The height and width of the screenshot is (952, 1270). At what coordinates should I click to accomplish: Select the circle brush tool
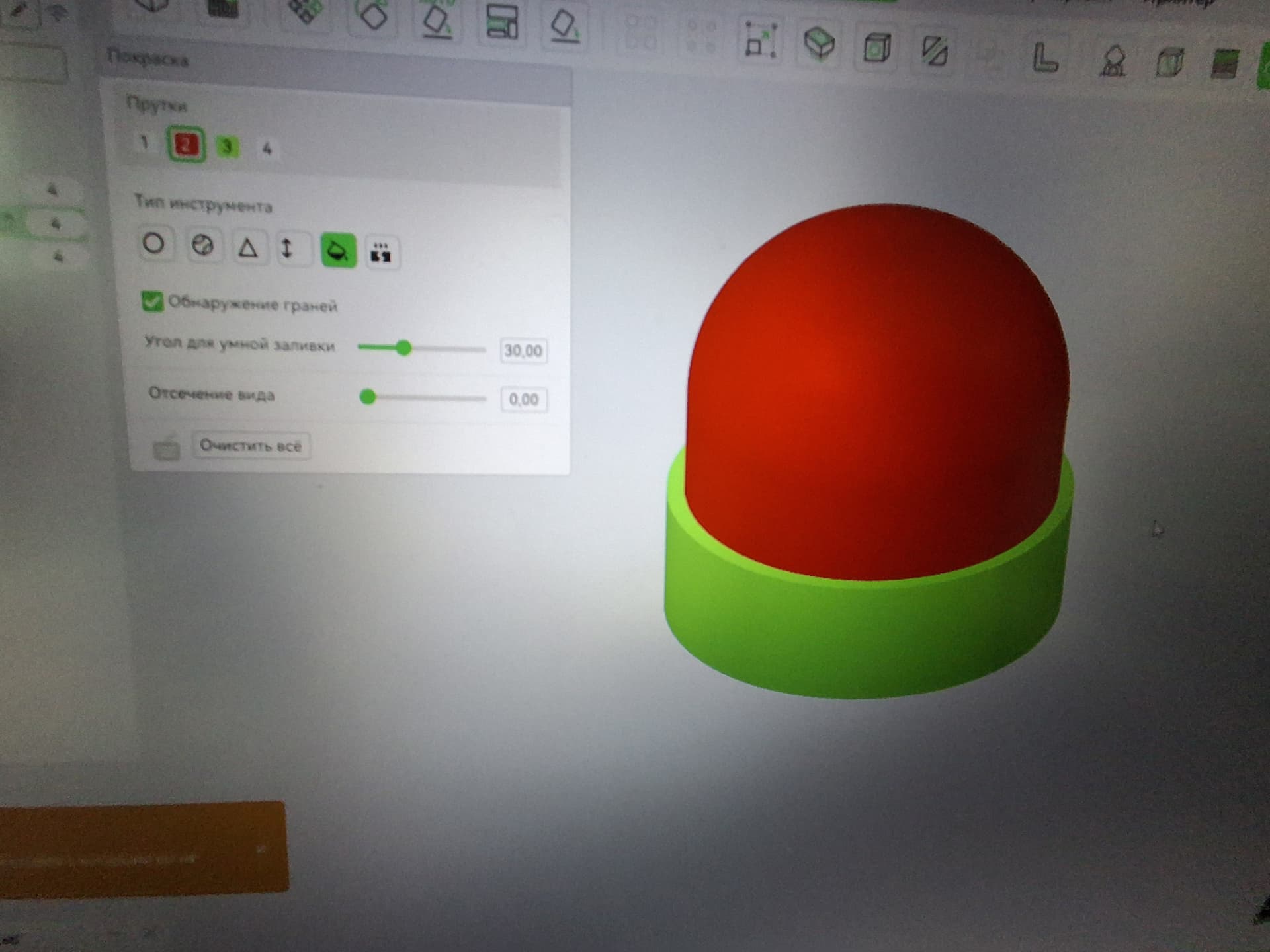tap(154, 244)
